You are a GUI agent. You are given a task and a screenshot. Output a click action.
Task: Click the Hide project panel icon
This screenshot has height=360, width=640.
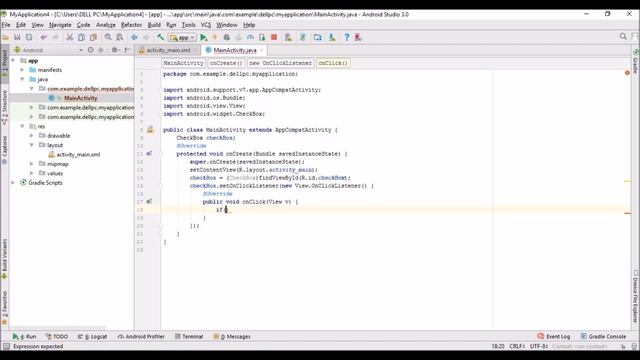(127, 50)
